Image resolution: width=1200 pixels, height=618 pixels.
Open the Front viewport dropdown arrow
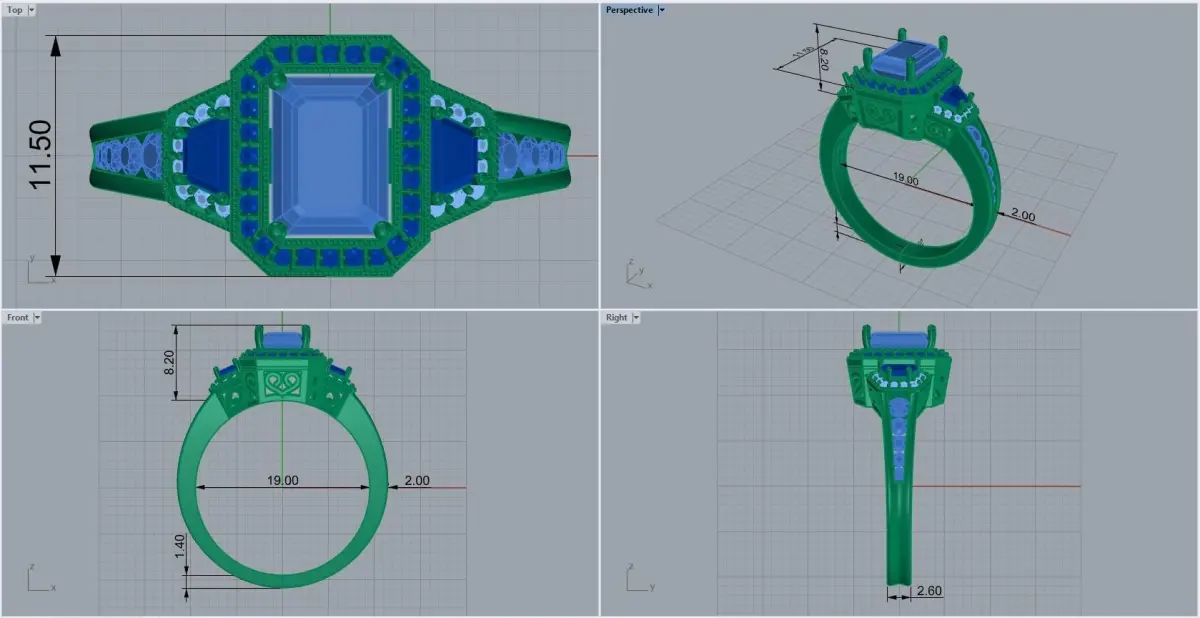click(x=37, y=317)
